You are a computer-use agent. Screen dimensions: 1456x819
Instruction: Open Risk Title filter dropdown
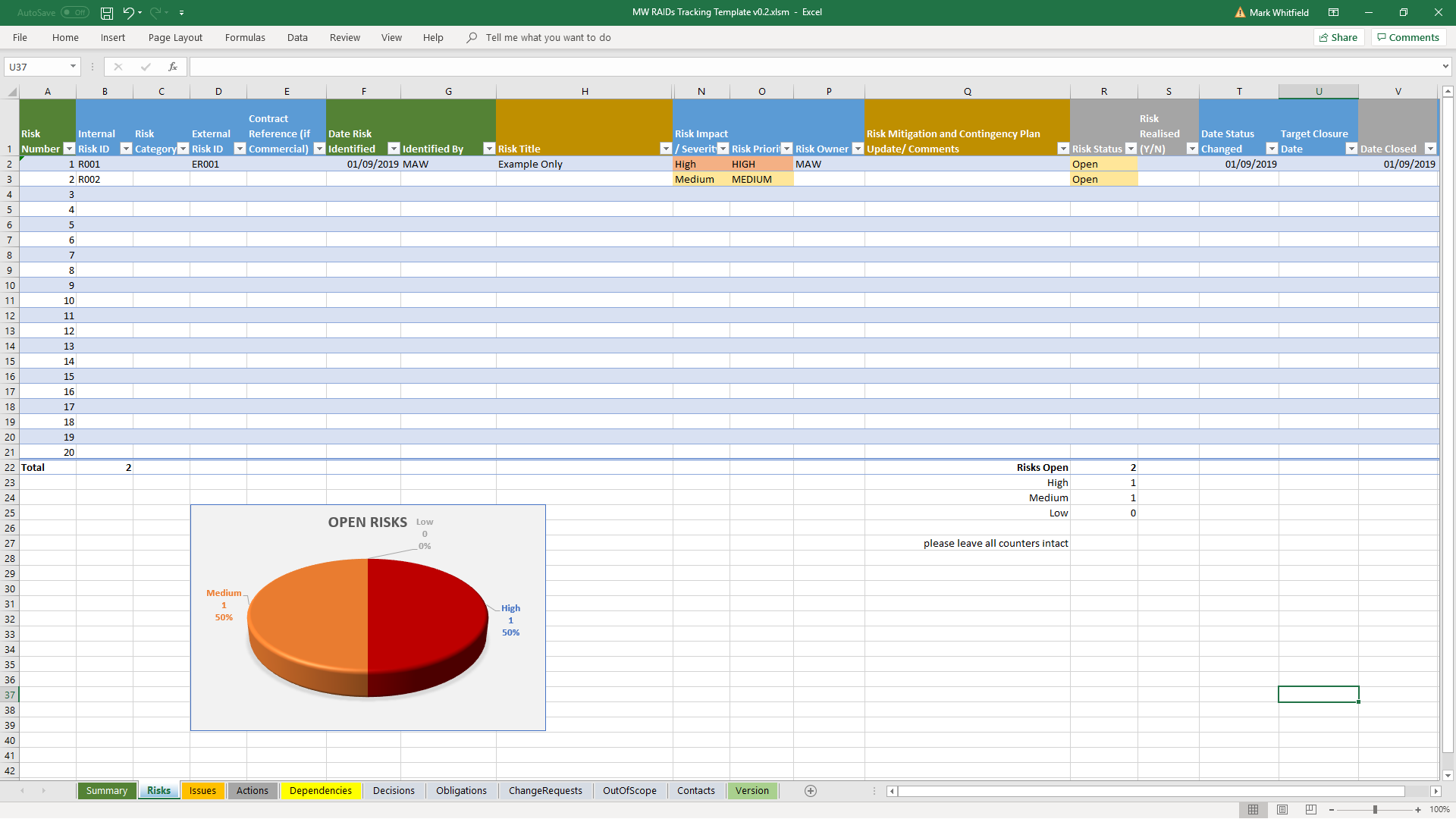(665, 149)
